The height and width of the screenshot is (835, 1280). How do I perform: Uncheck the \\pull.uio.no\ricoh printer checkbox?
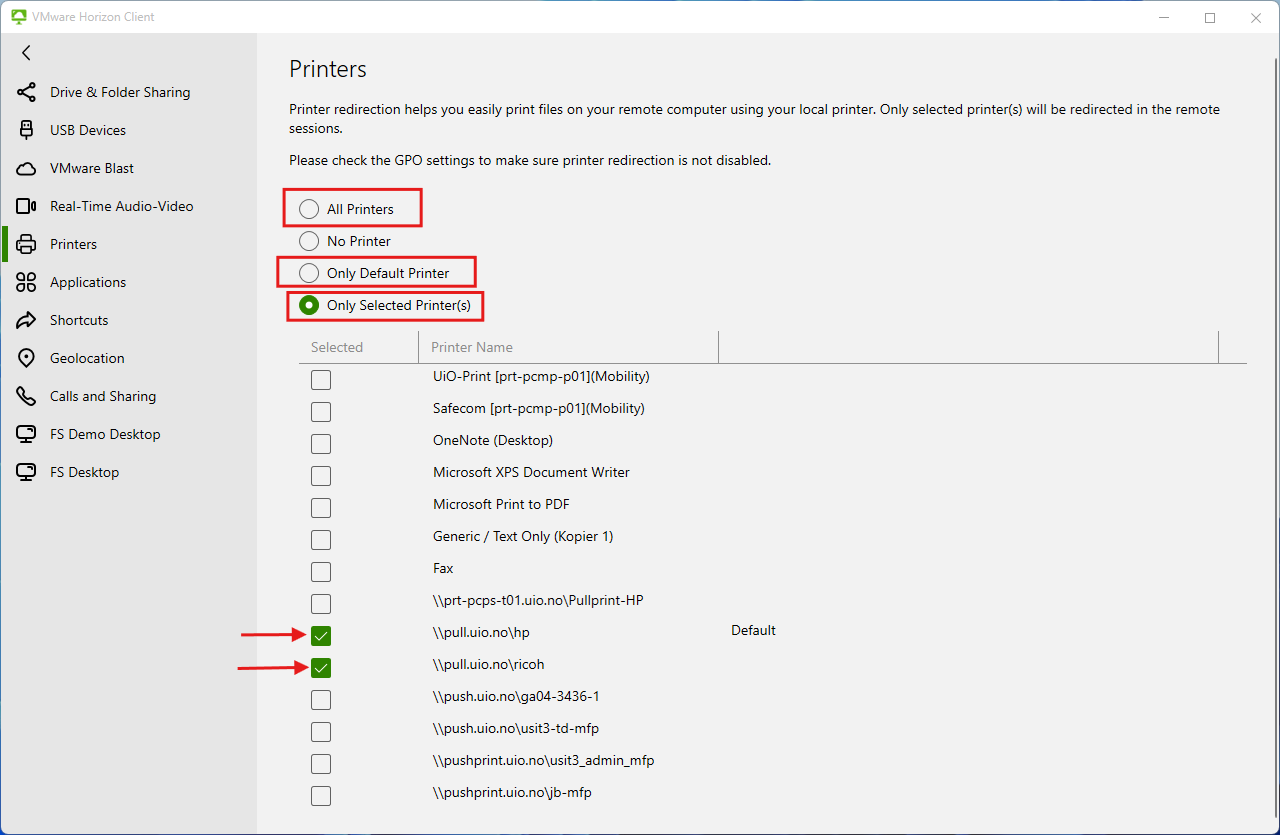tap(321, 668)
